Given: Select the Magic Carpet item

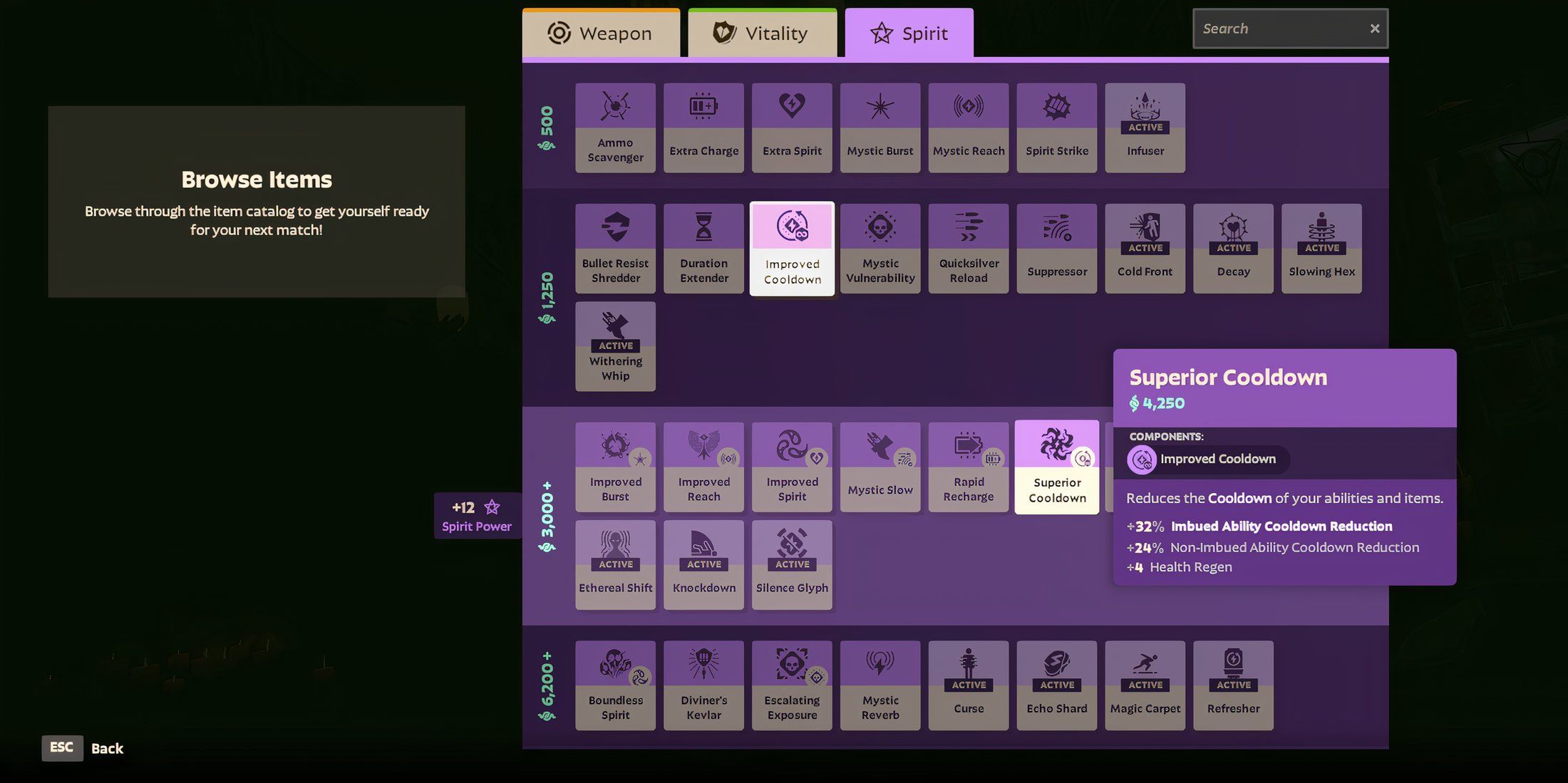Looking at the screenshot, I should (1145, 685).
